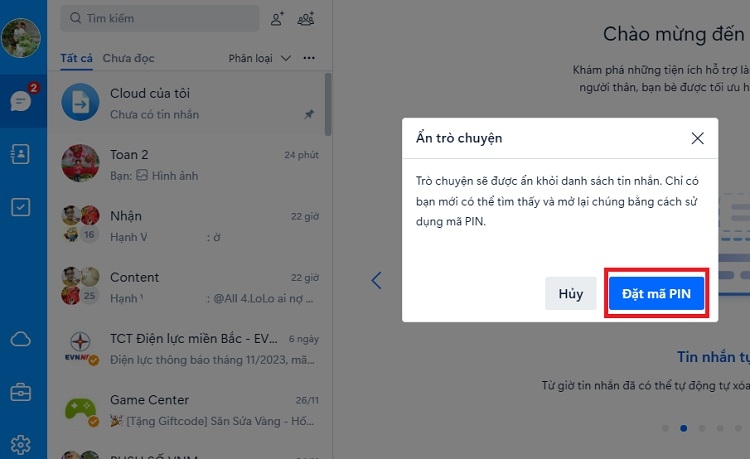
Task: Click the conversation list scrollbar
Action: (328, 104)
